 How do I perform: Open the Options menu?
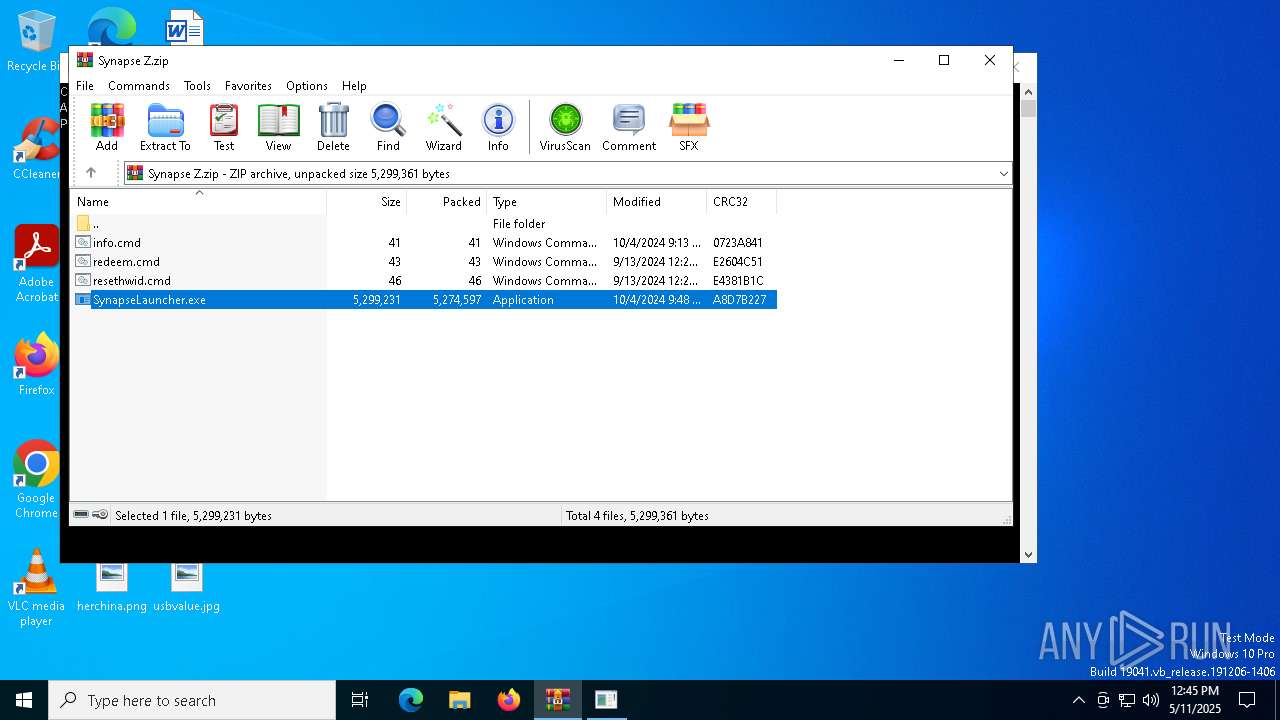click(307, 86)
